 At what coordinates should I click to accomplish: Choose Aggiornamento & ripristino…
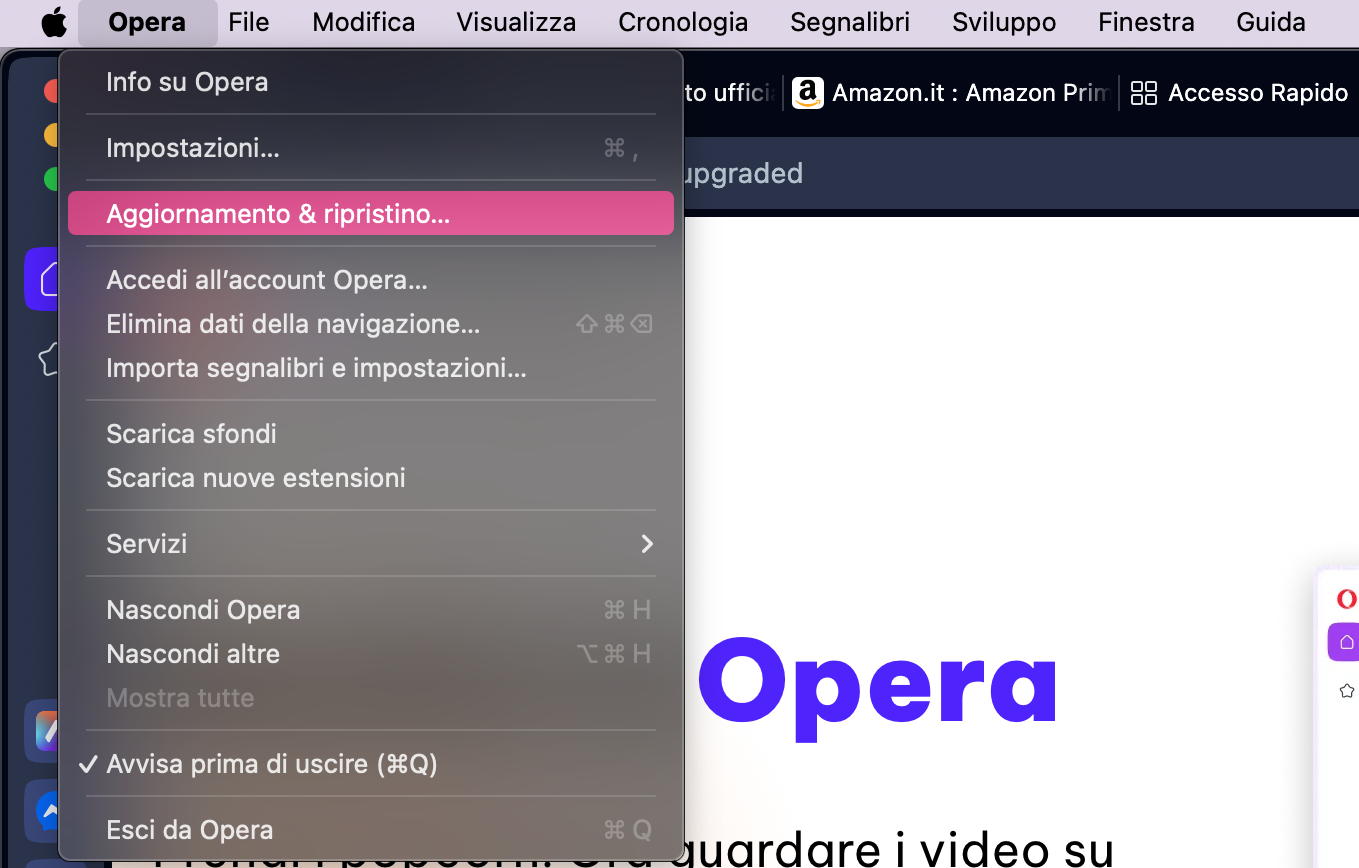(x=371, y=214)
